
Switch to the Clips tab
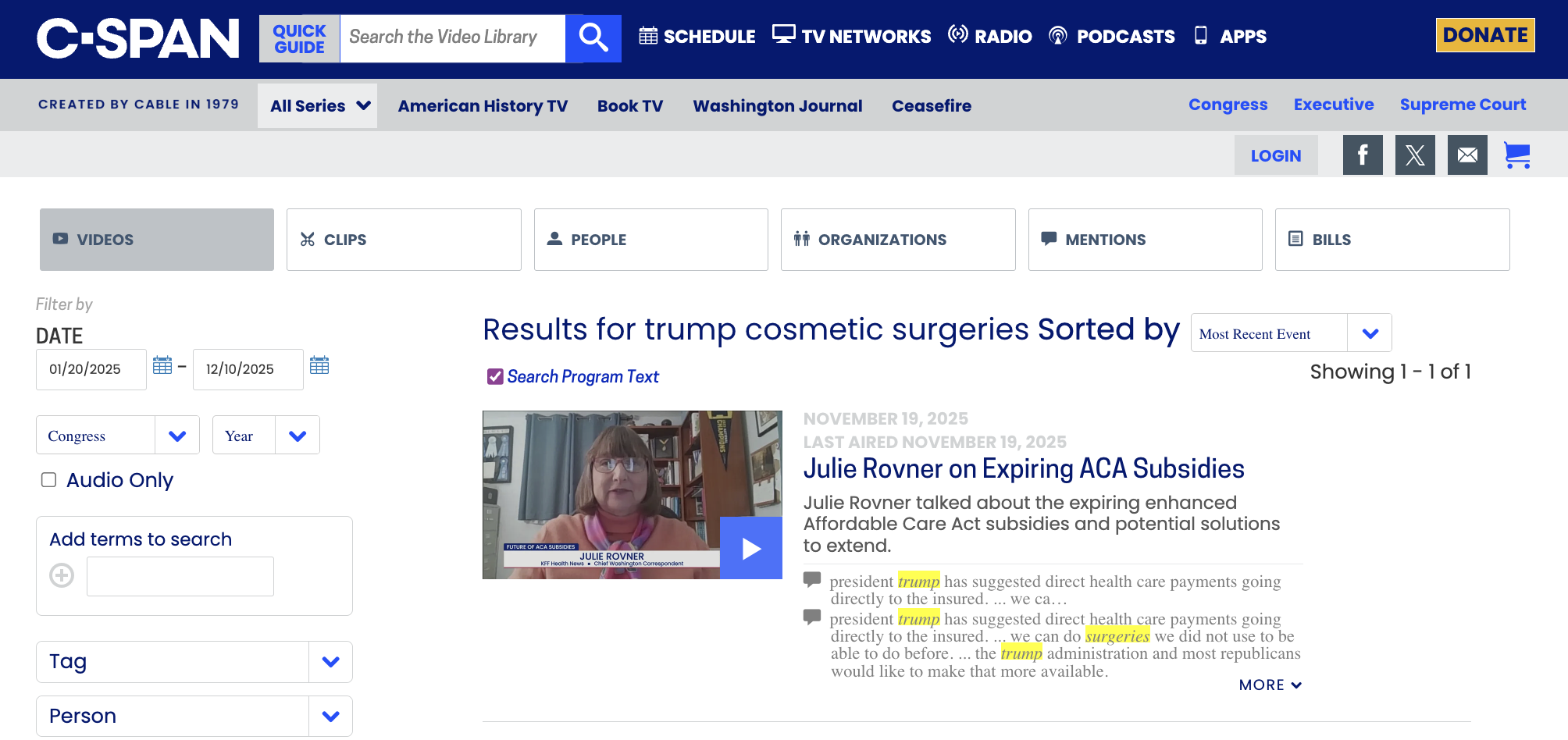(403, 240)
